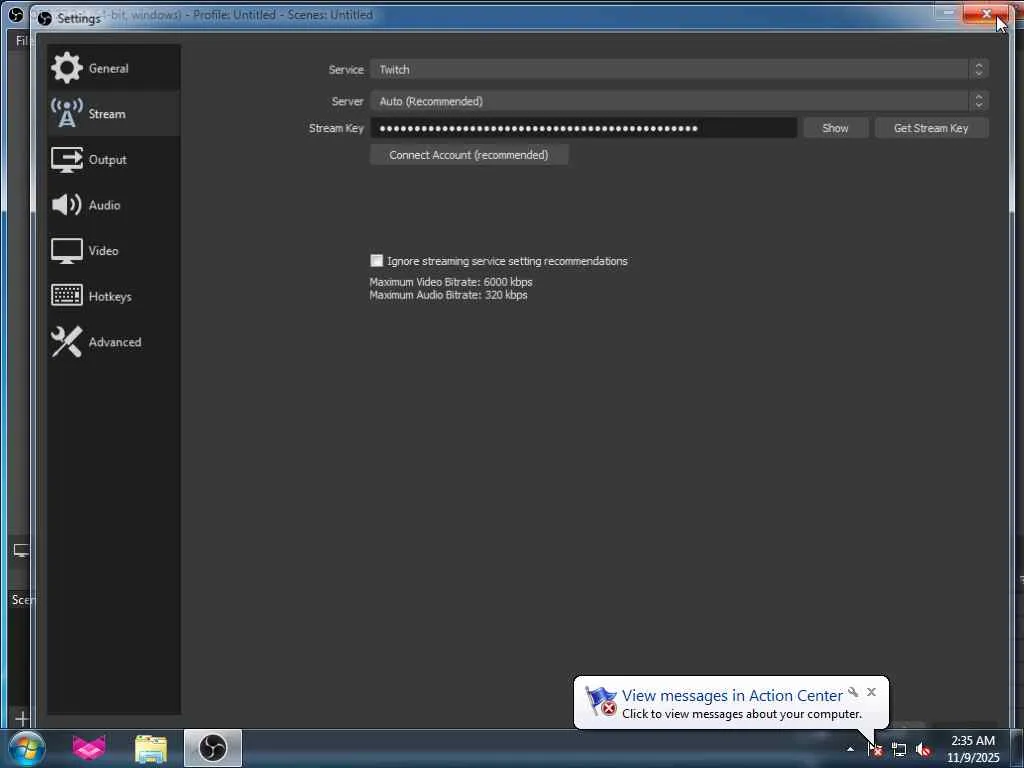Open the Service dropdown showing Twitch
The height and width of the screenshot is (768, 1024).
click(679, 69)
